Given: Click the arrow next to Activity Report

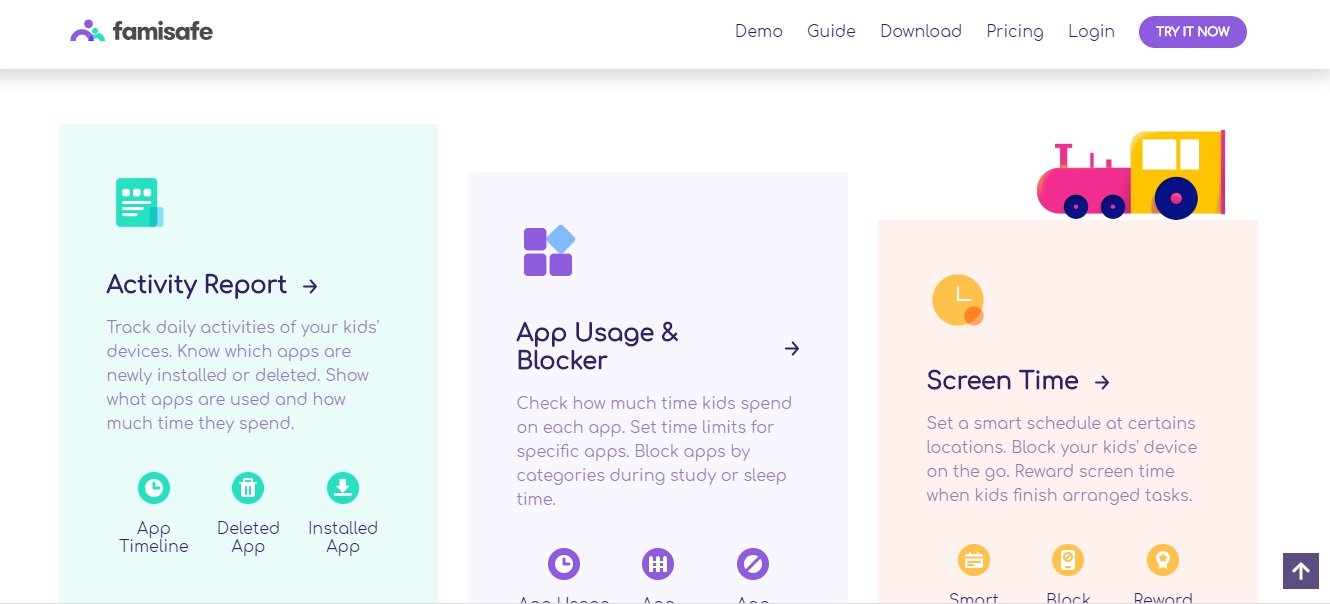Looking at the screenshot, I should tap(310, 286).
